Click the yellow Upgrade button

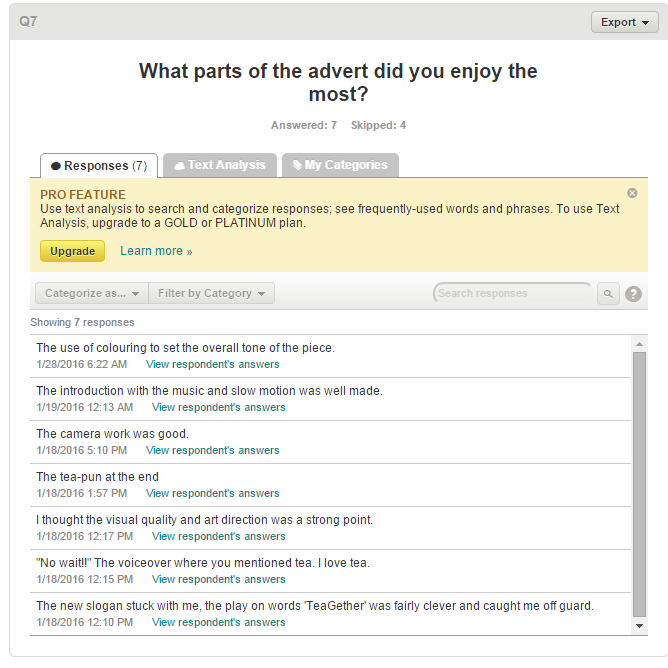pyautogui.click(x=72, y=251)
